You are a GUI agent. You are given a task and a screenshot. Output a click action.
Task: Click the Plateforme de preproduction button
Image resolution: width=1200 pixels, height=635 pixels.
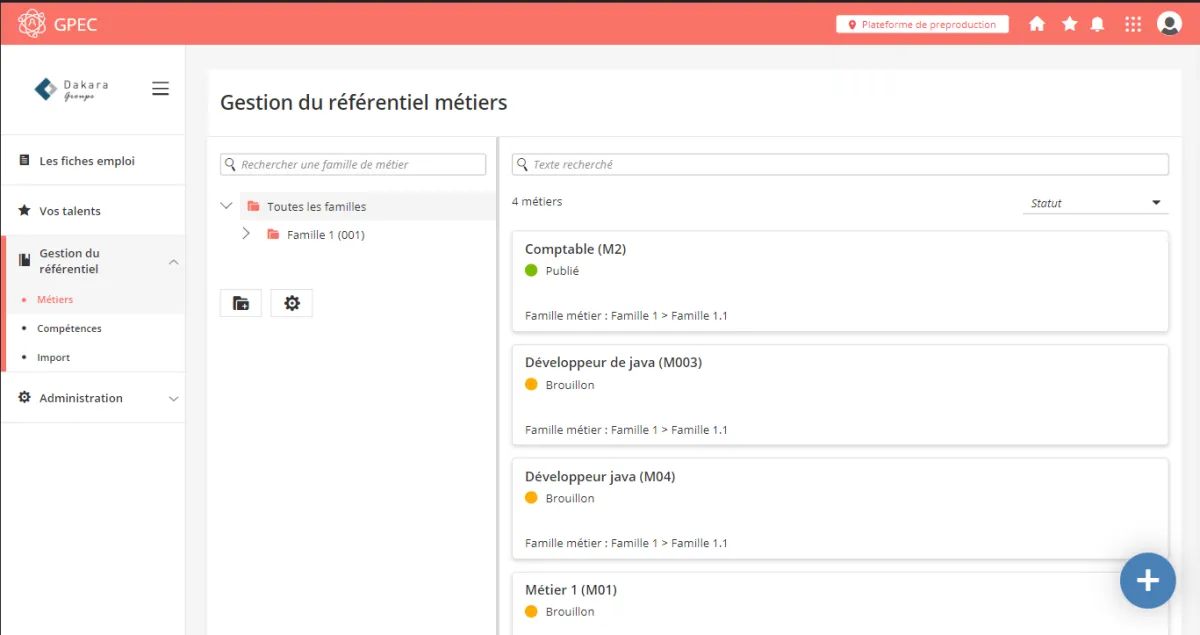point(922,24)
